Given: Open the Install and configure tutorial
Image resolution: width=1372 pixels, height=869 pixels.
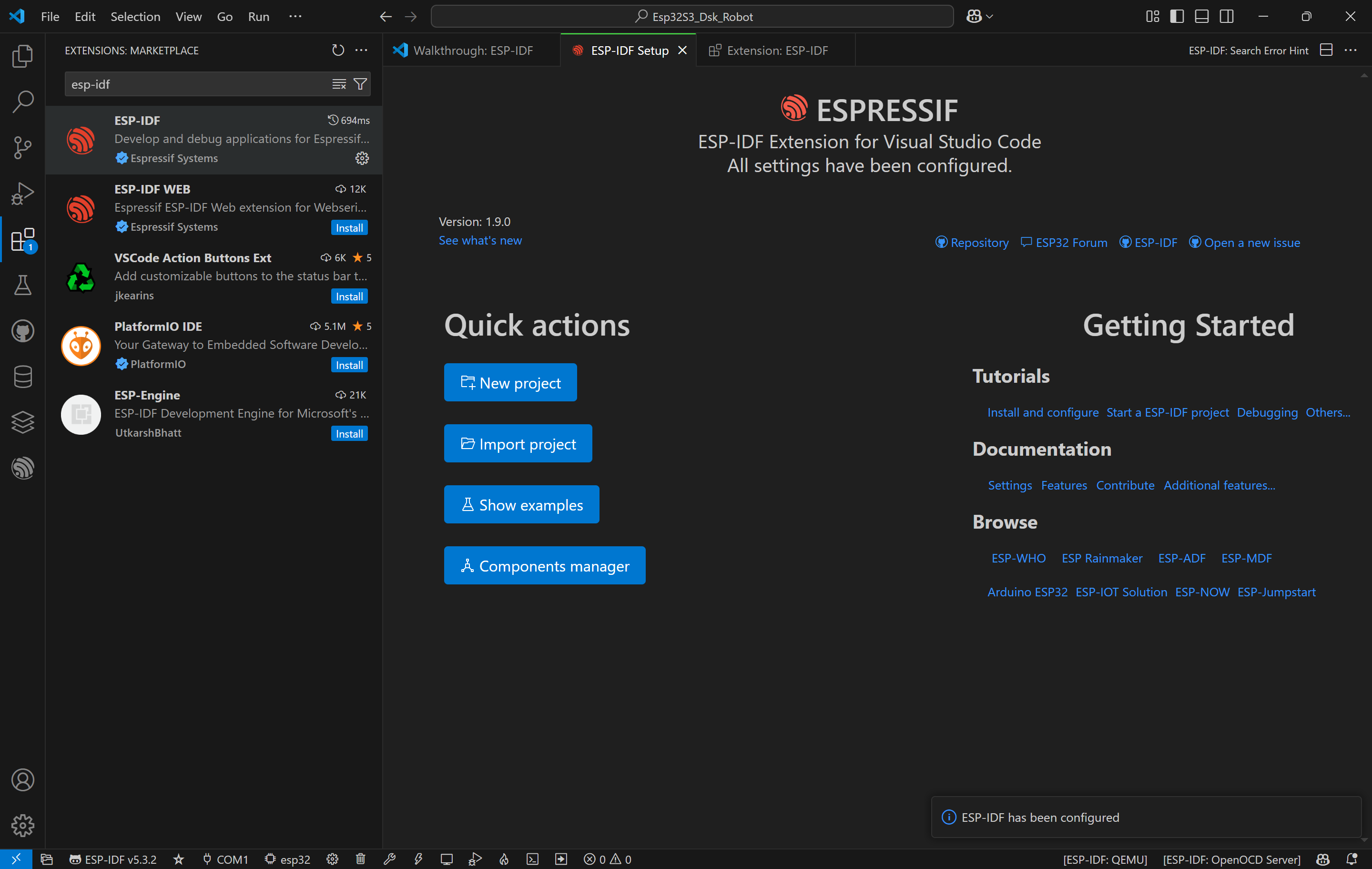Looking at the screenshot, I should (1043, 412).
